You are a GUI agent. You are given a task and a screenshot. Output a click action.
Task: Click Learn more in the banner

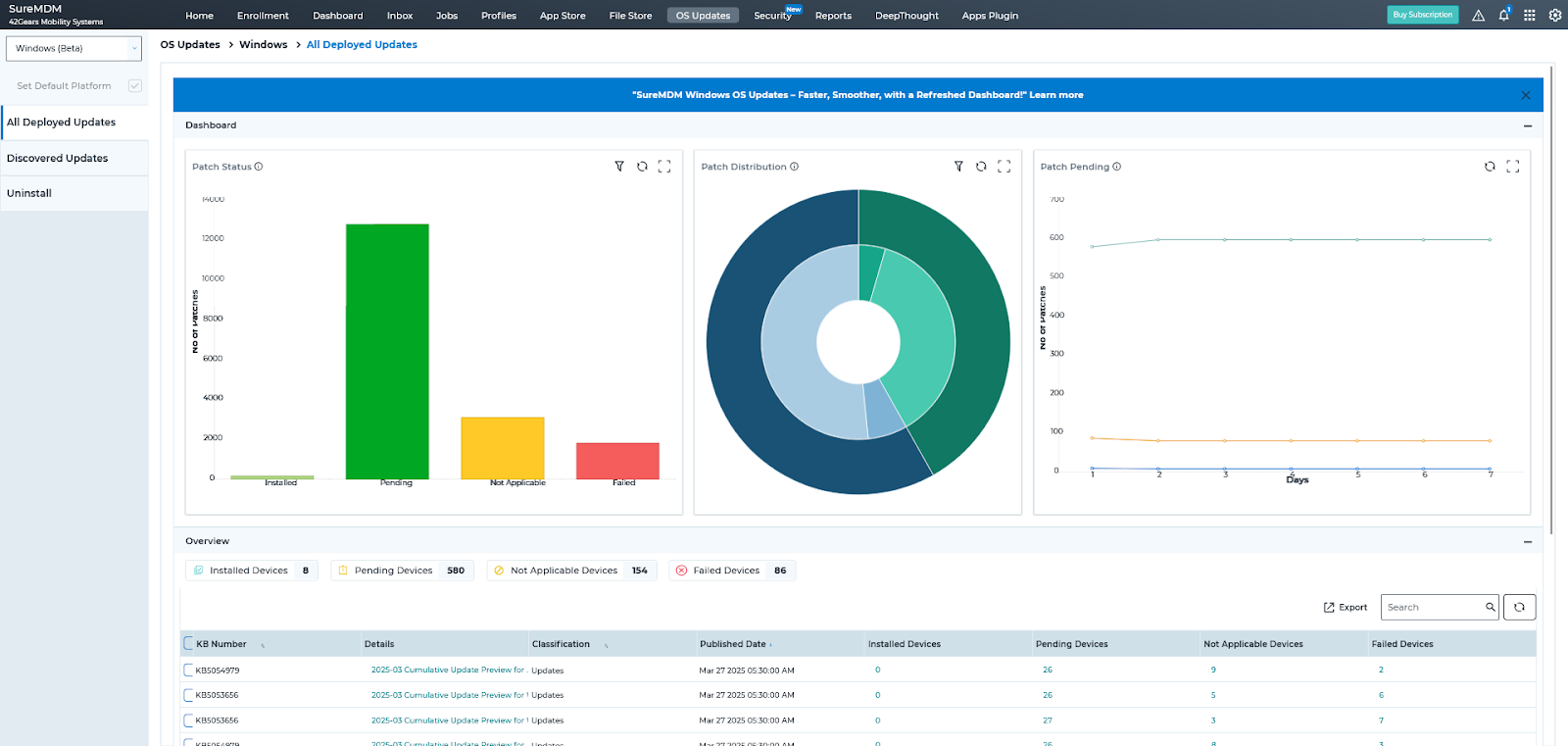[1056, 95]
